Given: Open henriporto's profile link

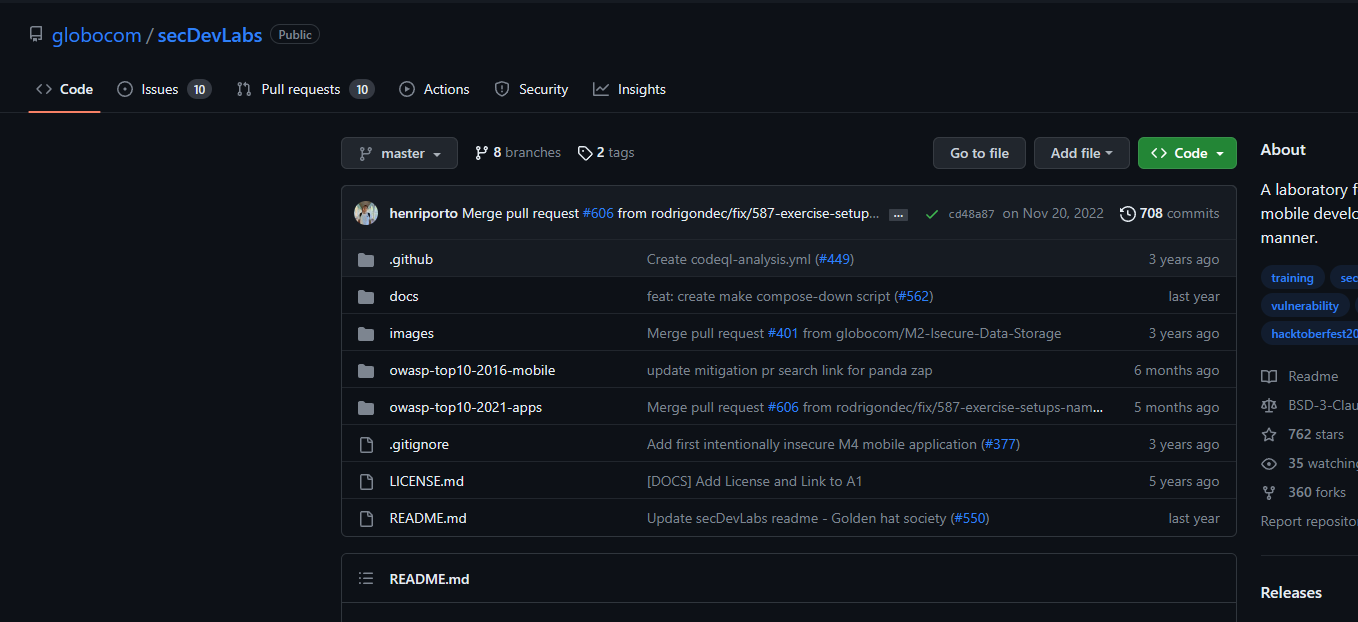Looking at the screenshot, I should point(423,213).
